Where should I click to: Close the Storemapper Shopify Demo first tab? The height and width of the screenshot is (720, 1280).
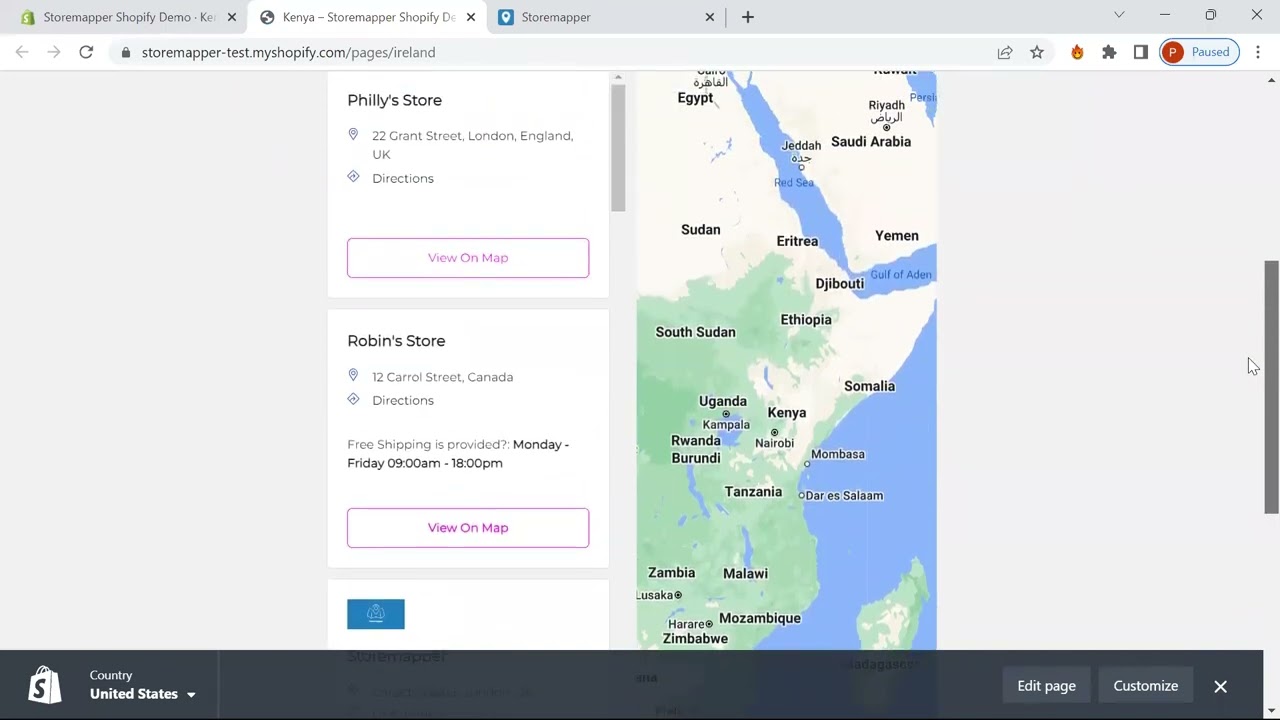click(232, 17)
